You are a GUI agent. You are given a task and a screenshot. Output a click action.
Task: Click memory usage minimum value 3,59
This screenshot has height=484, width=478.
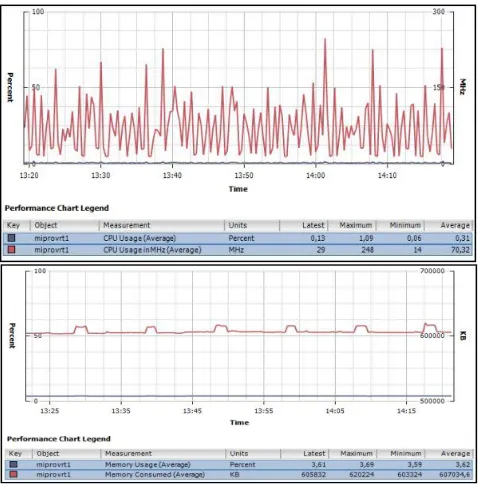coord(415,465)
